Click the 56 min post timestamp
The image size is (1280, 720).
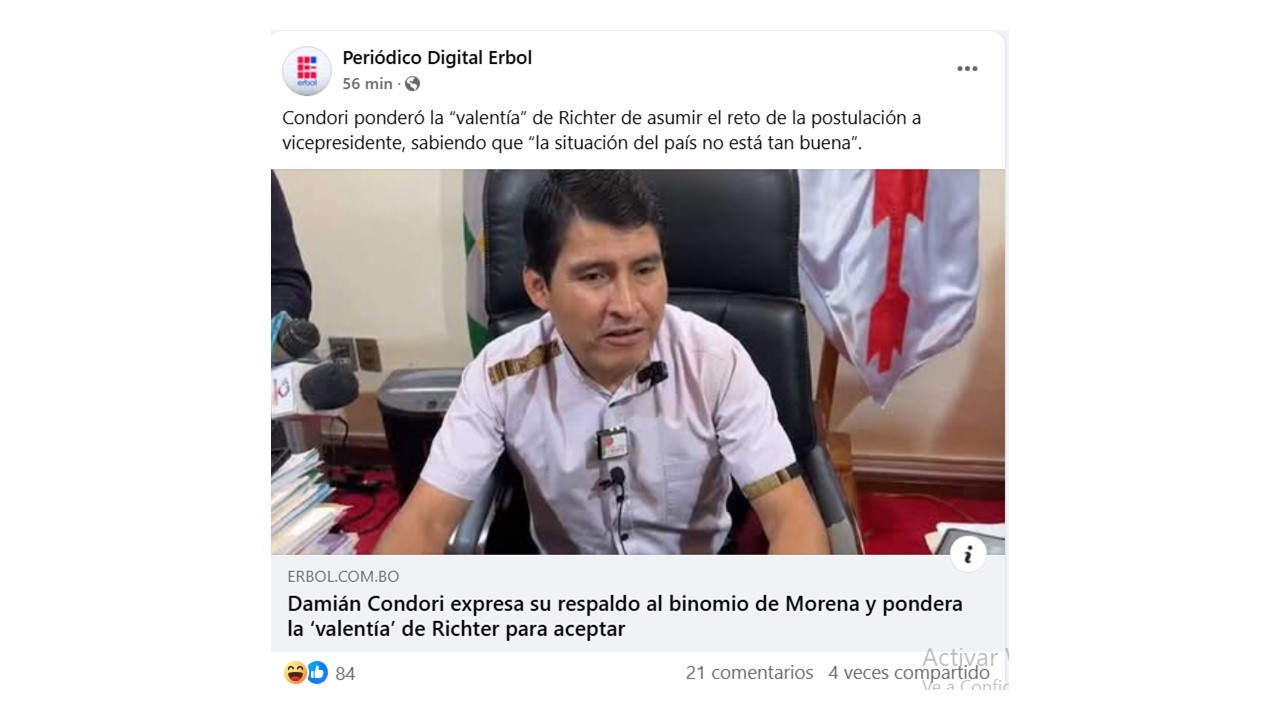pos(367,84)
